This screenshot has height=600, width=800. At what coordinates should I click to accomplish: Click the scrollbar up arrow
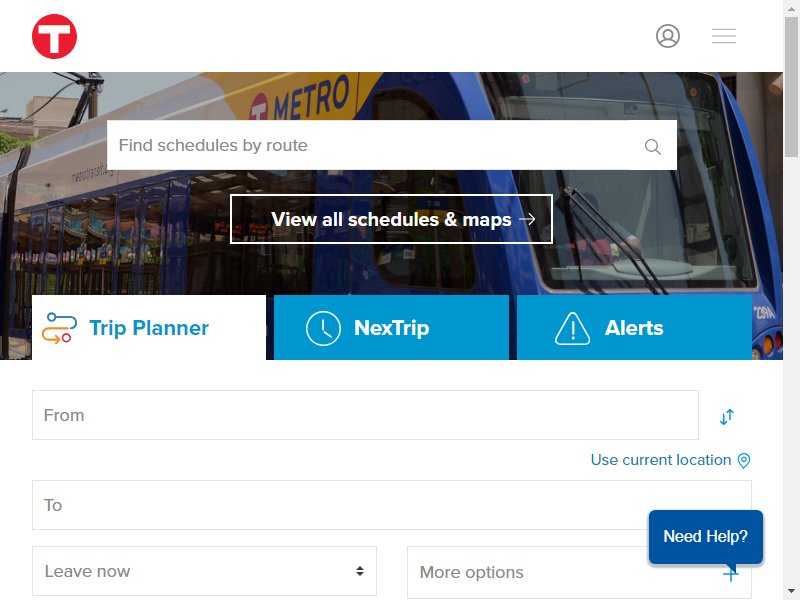click(791, 8)
